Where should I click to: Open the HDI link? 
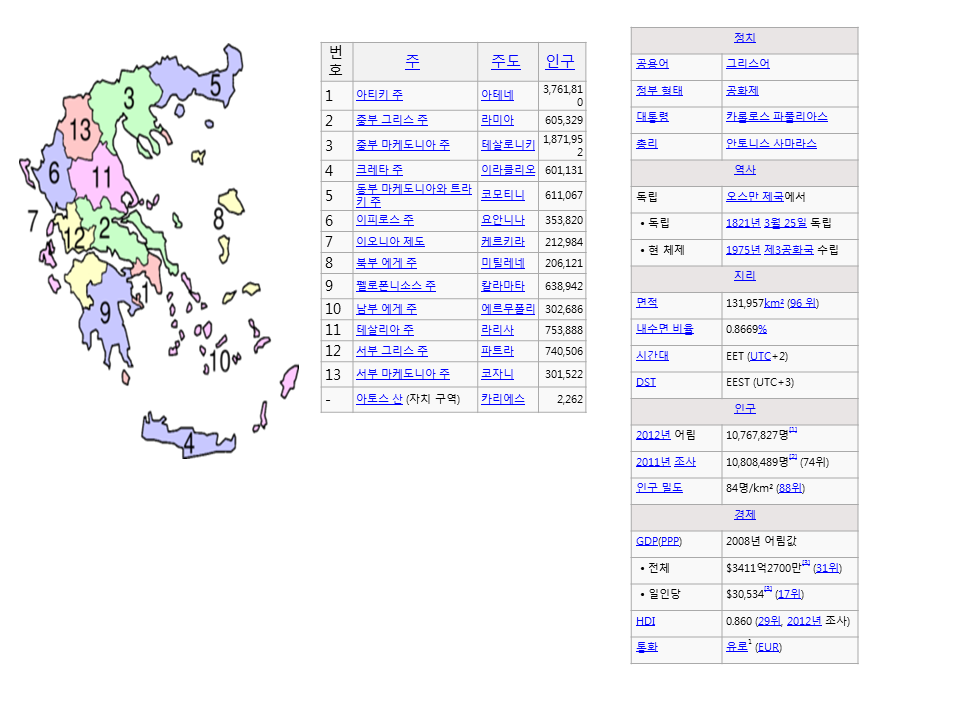pos(645,621)
